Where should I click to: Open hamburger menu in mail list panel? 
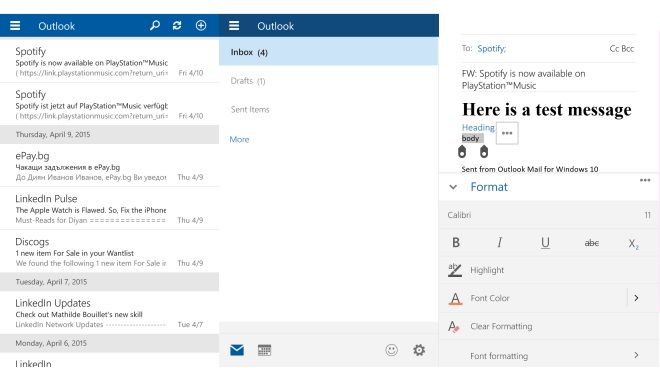[15, 26]
